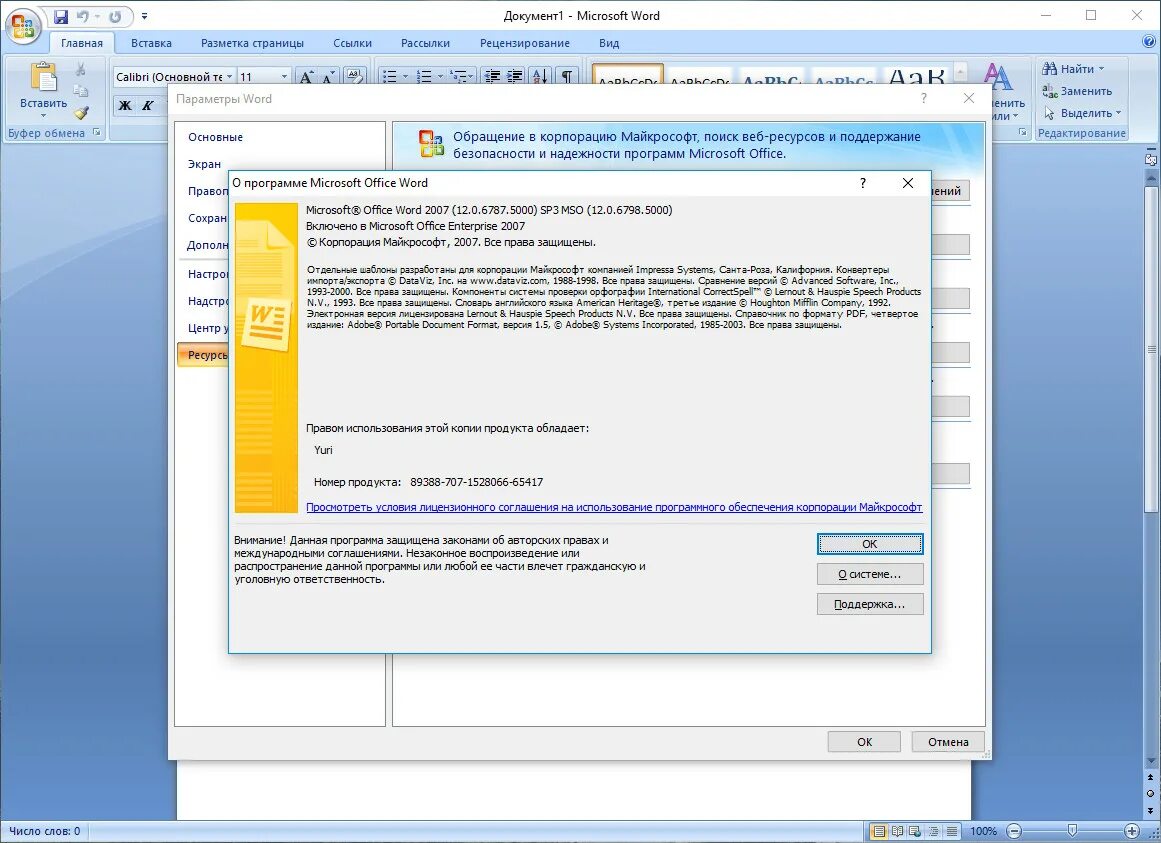Image resolution: width=1161 pixels, height=843 pixels.
Task: Select Основные in Параметры Word list
Action: tap(215, 137)
